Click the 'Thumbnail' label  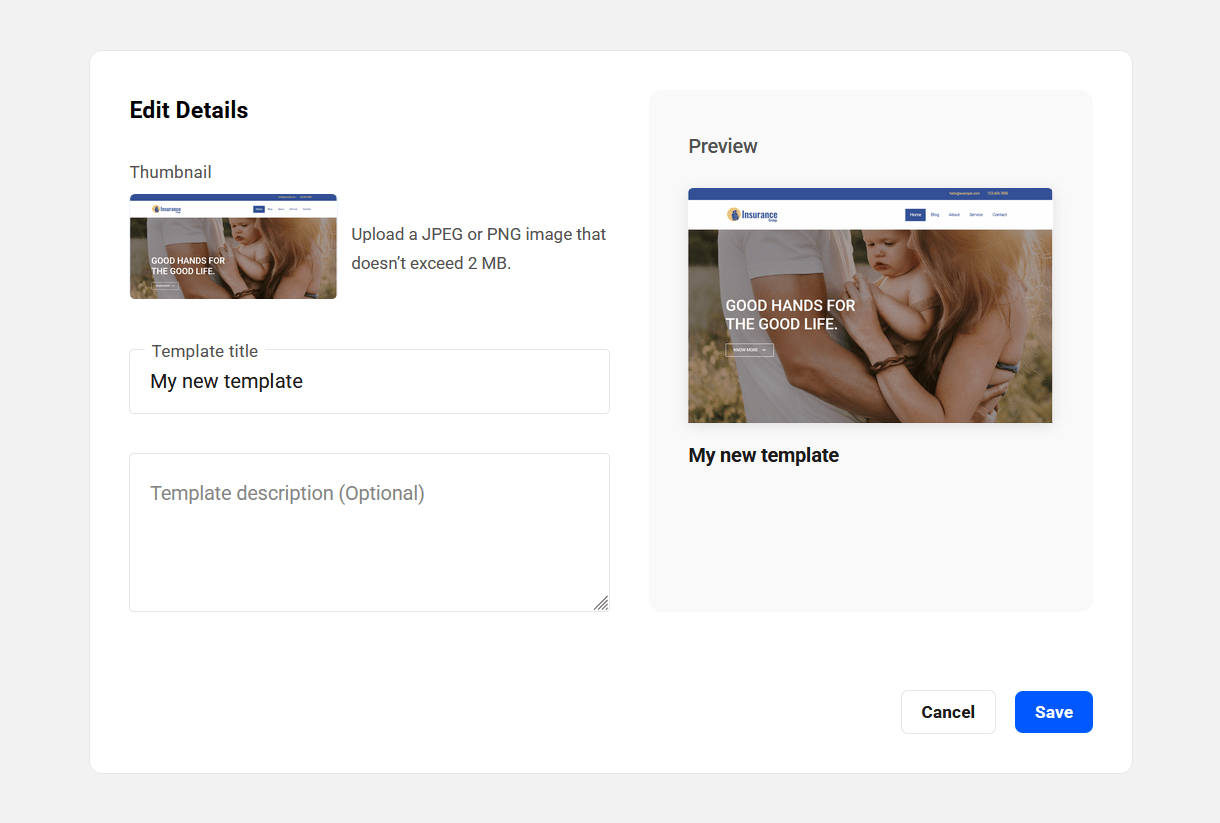(171, 172)
